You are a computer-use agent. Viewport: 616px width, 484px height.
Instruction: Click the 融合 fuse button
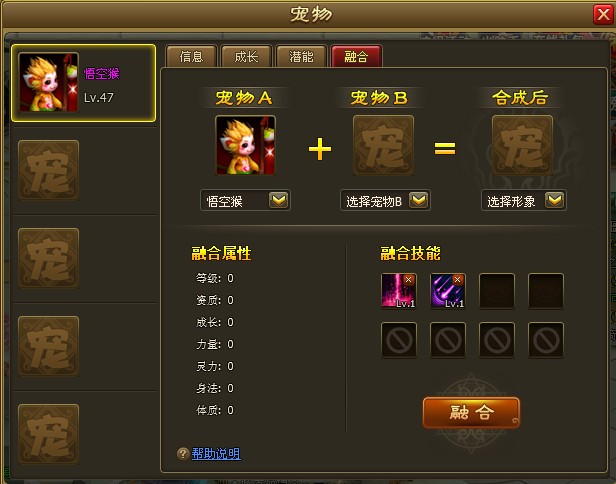[x=471, y=412]
